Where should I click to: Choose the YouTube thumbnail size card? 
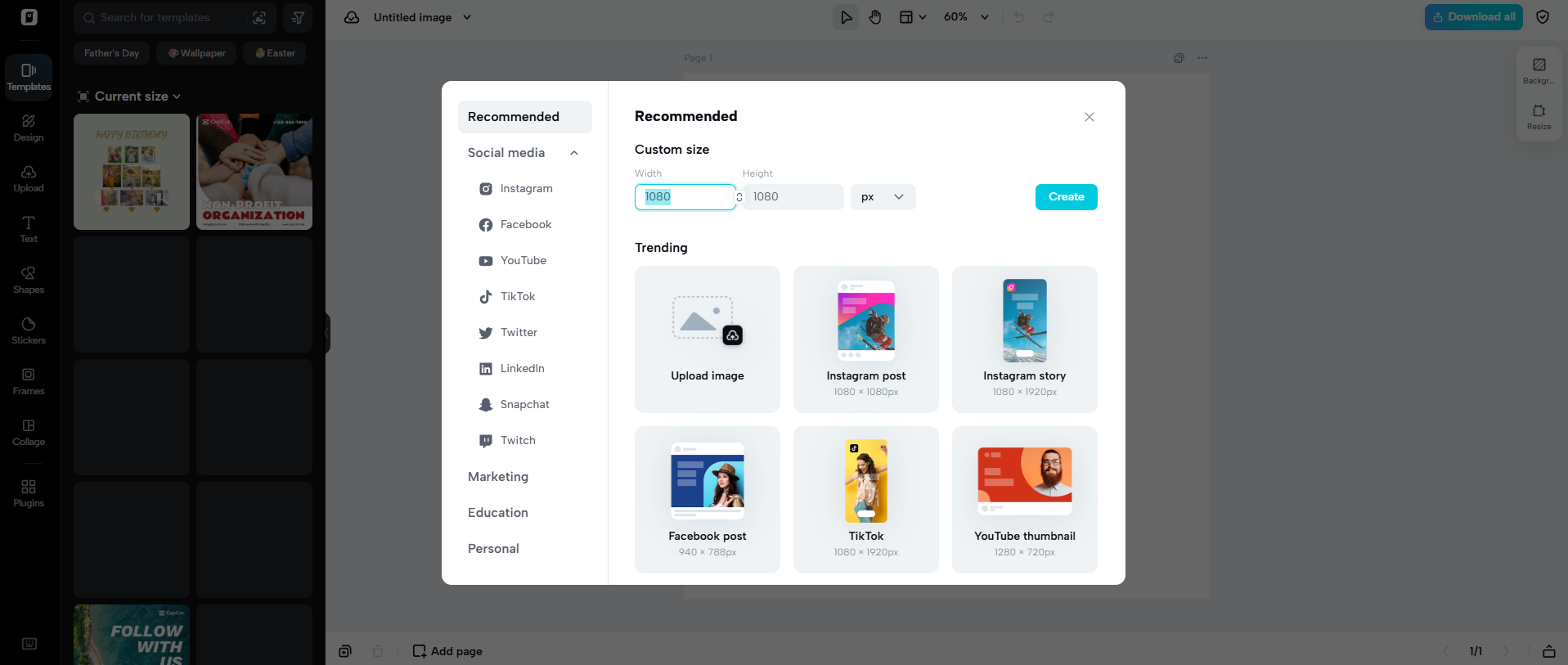click(1025, 500)
